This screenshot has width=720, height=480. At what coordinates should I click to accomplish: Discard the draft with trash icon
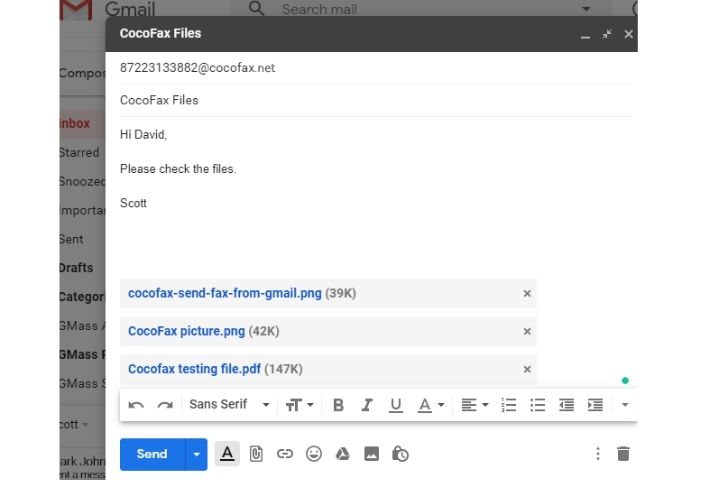point(623,454)
